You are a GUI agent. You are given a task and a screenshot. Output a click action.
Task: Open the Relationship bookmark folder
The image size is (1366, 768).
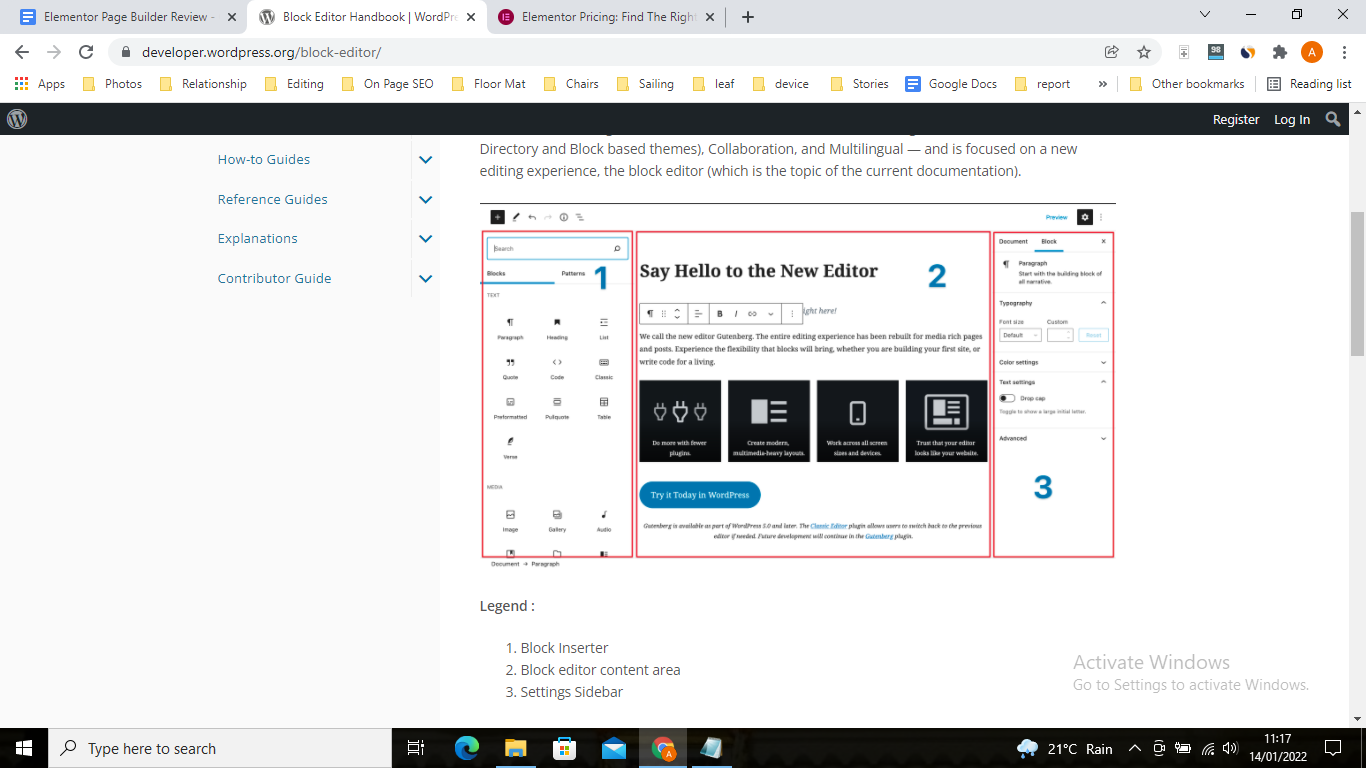pyautogui.click(x=203, y=84)
